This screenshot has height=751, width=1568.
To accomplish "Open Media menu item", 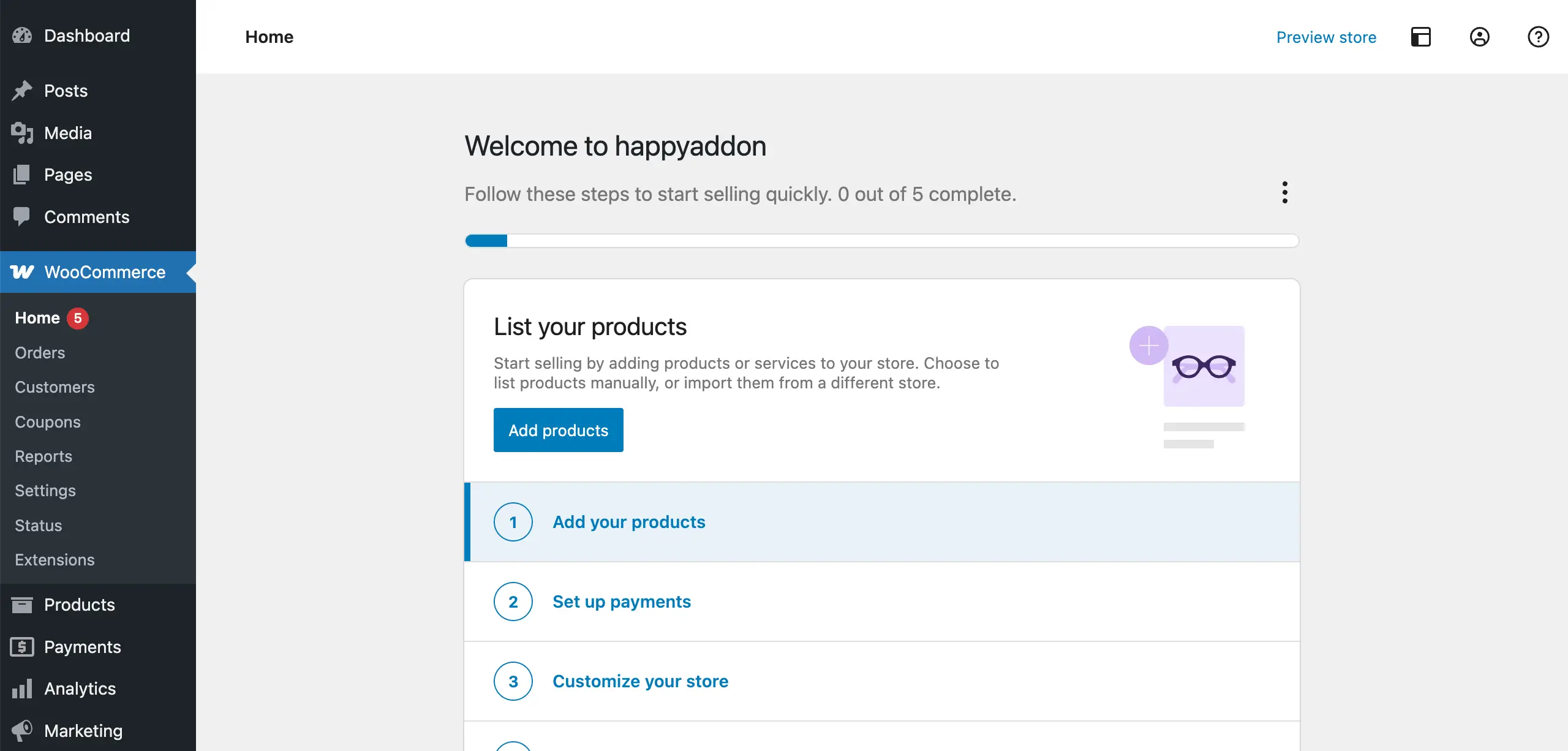I will pyautogui.click(x=98, y=133).
